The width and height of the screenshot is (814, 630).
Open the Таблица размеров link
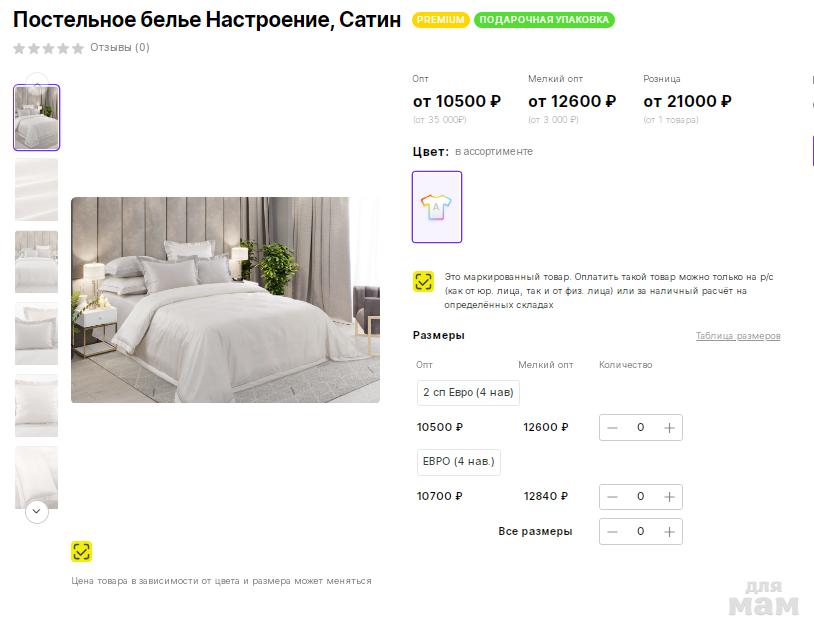pyautogui.click(x=738, y=336)
